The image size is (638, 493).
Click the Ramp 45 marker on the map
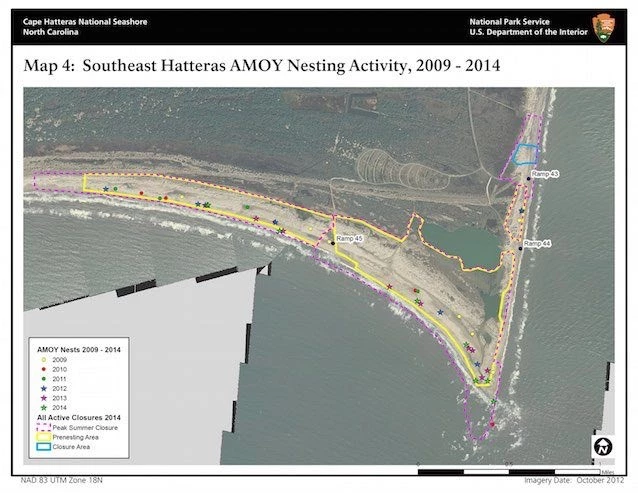[x=334, y=241]
